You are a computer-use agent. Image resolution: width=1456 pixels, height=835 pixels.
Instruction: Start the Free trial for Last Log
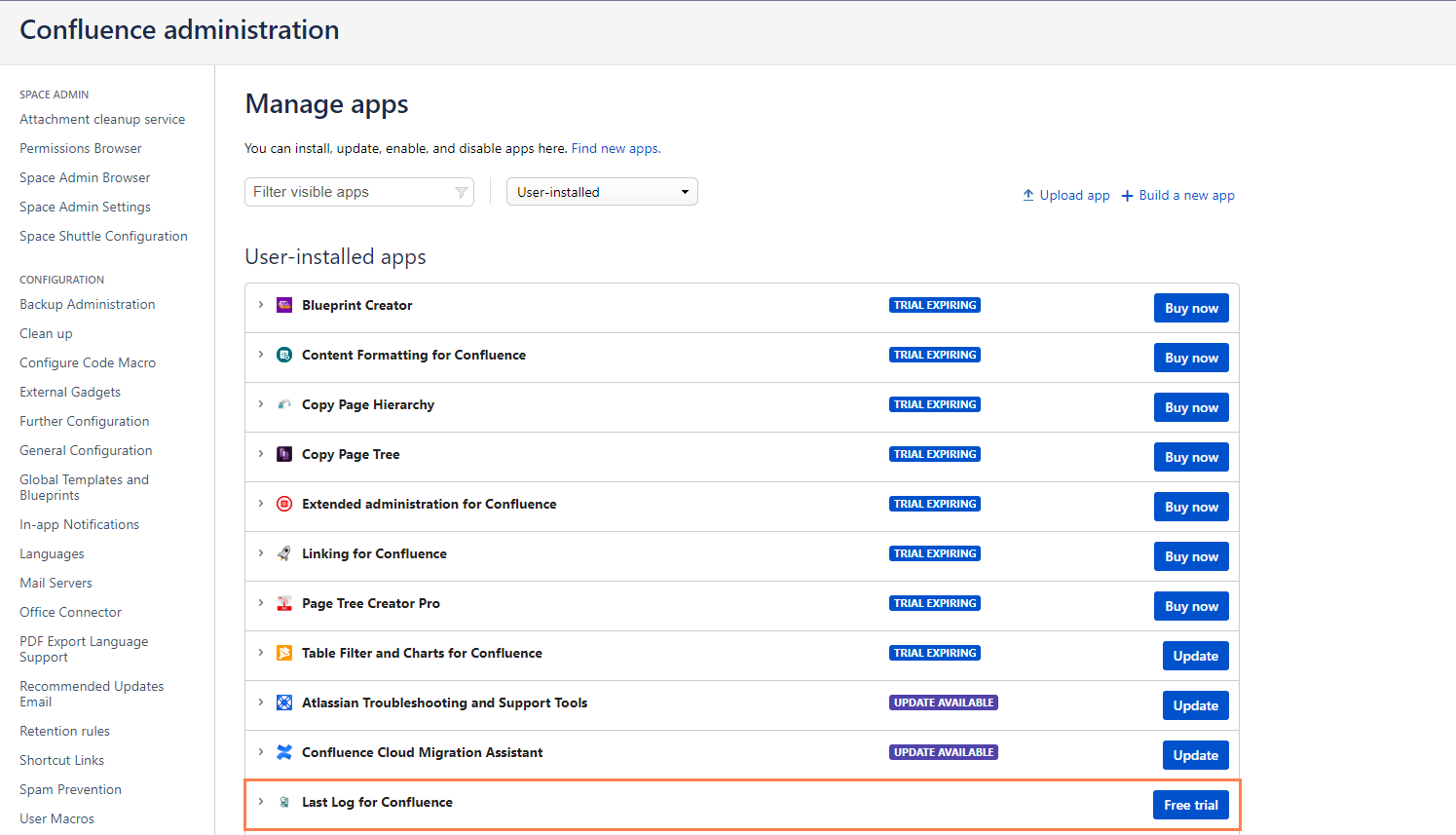1190,804
